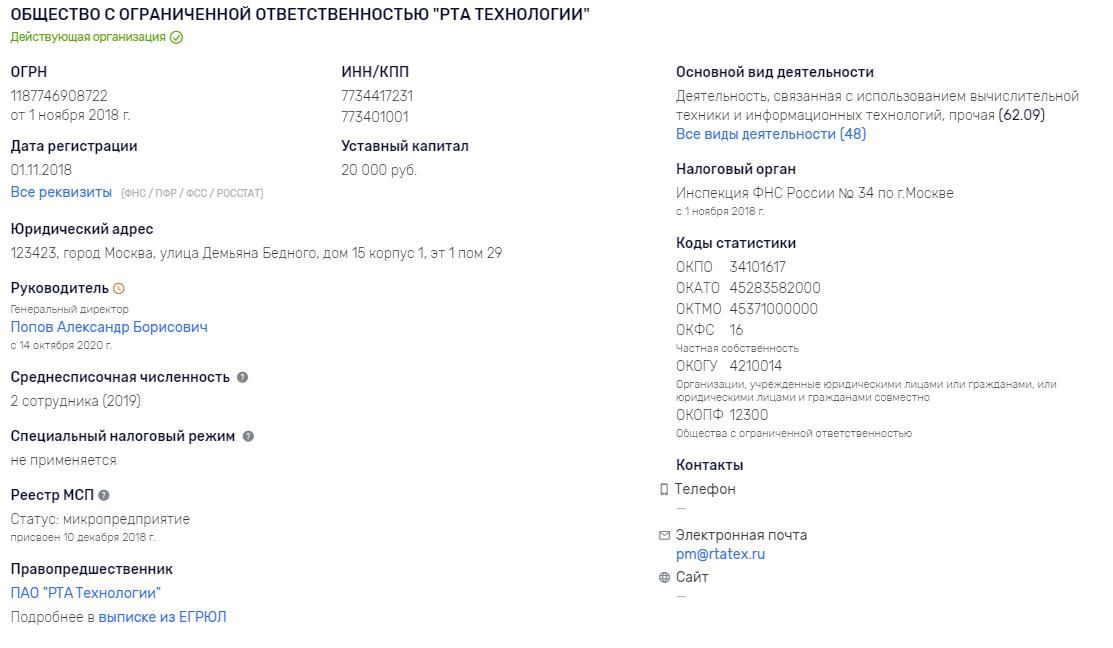
Task: Click the legal address text line
Action: (x=256, y=253)
